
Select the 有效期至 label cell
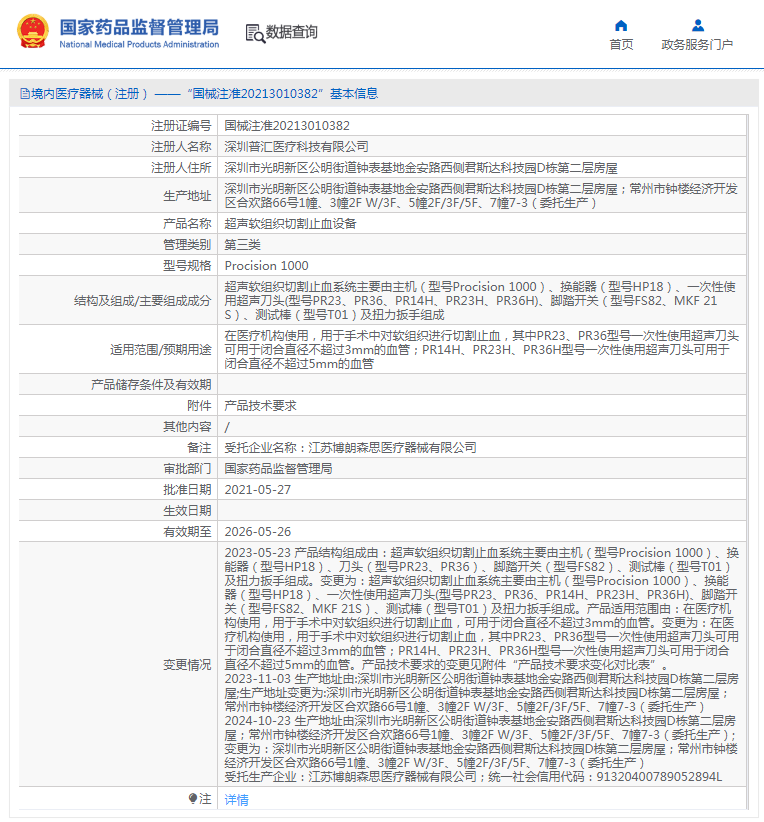119,532
